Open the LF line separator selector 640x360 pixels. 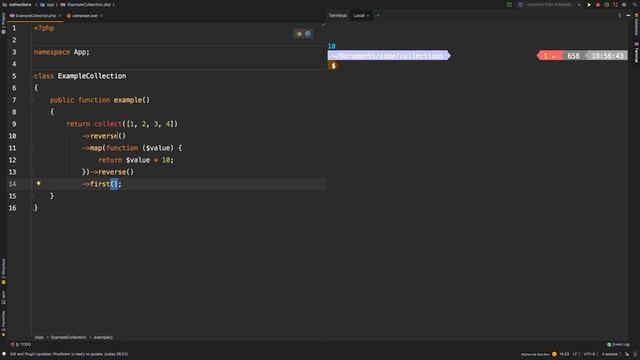(576, 354)
